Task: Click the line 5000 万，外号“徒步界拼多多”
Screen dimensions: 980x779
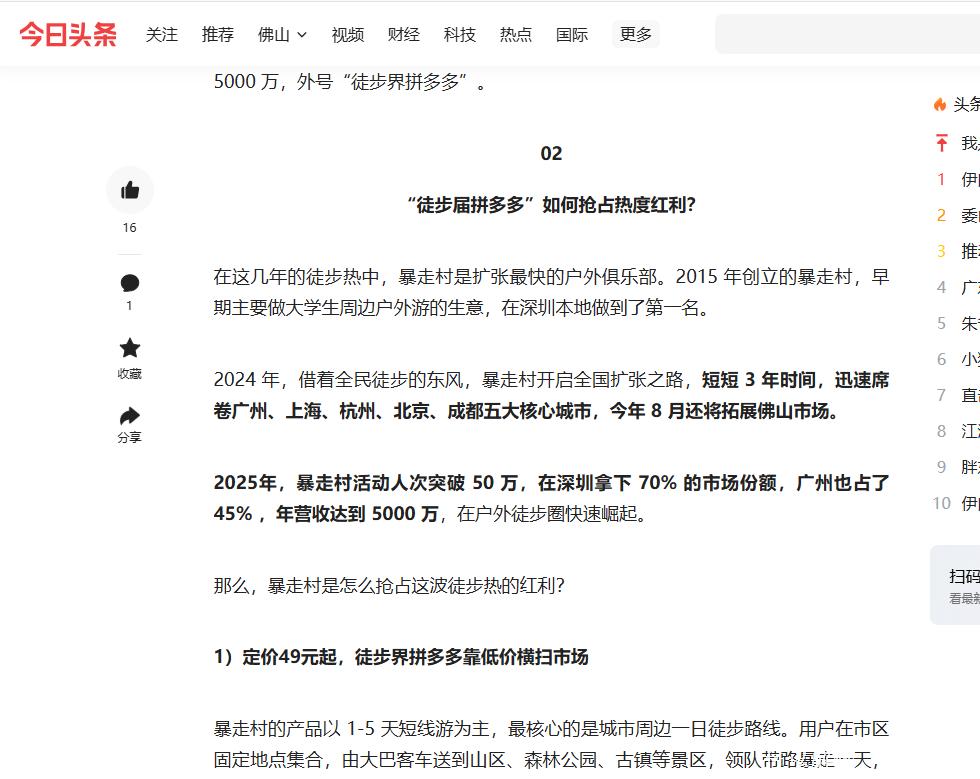Action: pyautogui.click(x=350, y=82)
